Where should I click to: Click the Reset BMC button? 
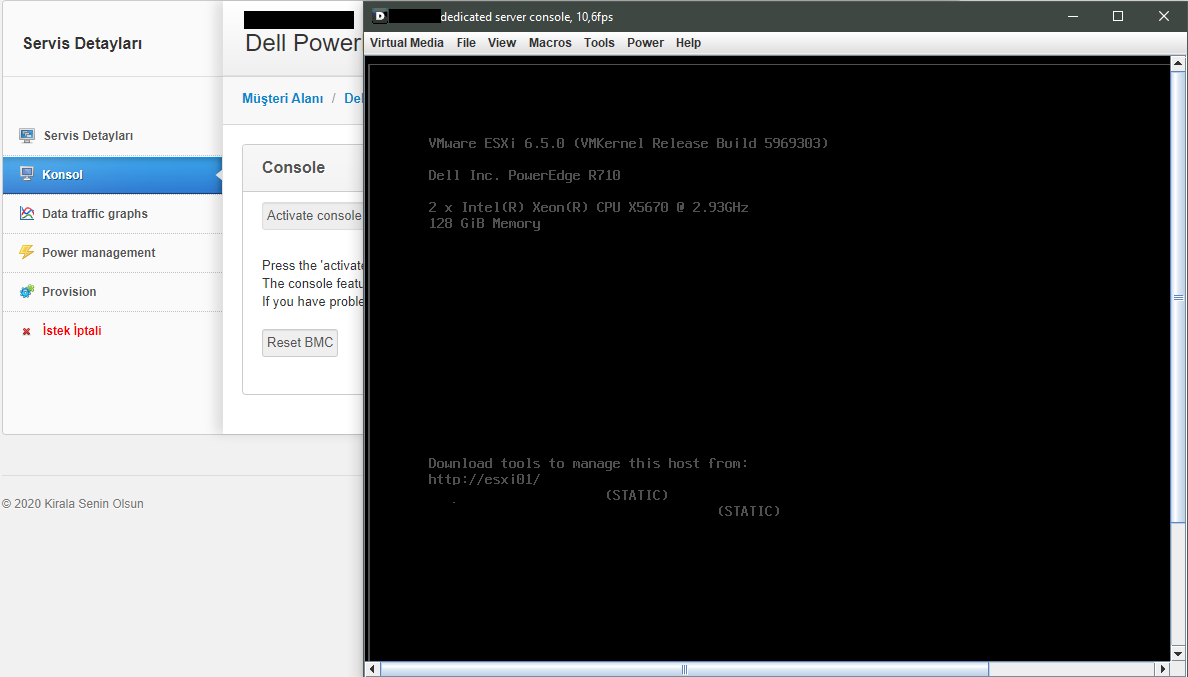pyautogui.click(x=300, y=343)
